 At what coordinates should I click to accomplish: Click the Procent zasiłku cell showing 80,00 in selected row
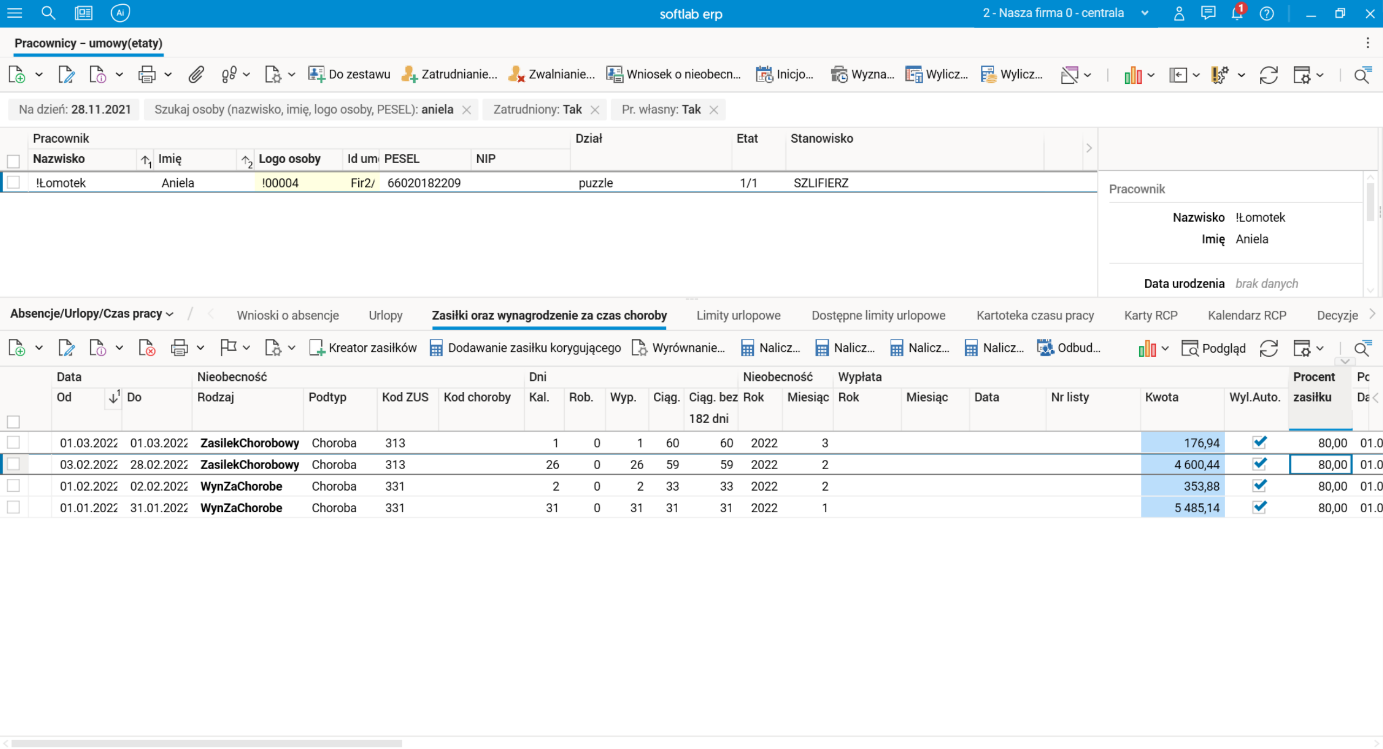[1320, 464]
